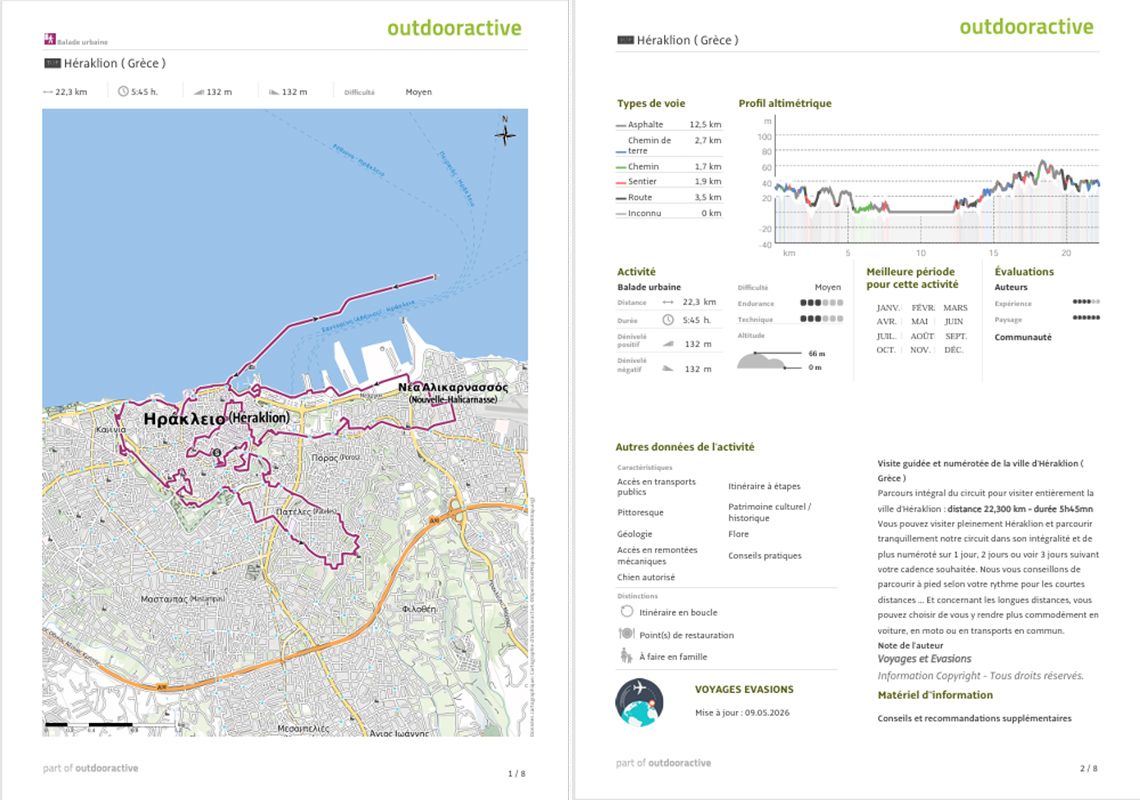Click the Μασταμπάς map label

point(182,599)
